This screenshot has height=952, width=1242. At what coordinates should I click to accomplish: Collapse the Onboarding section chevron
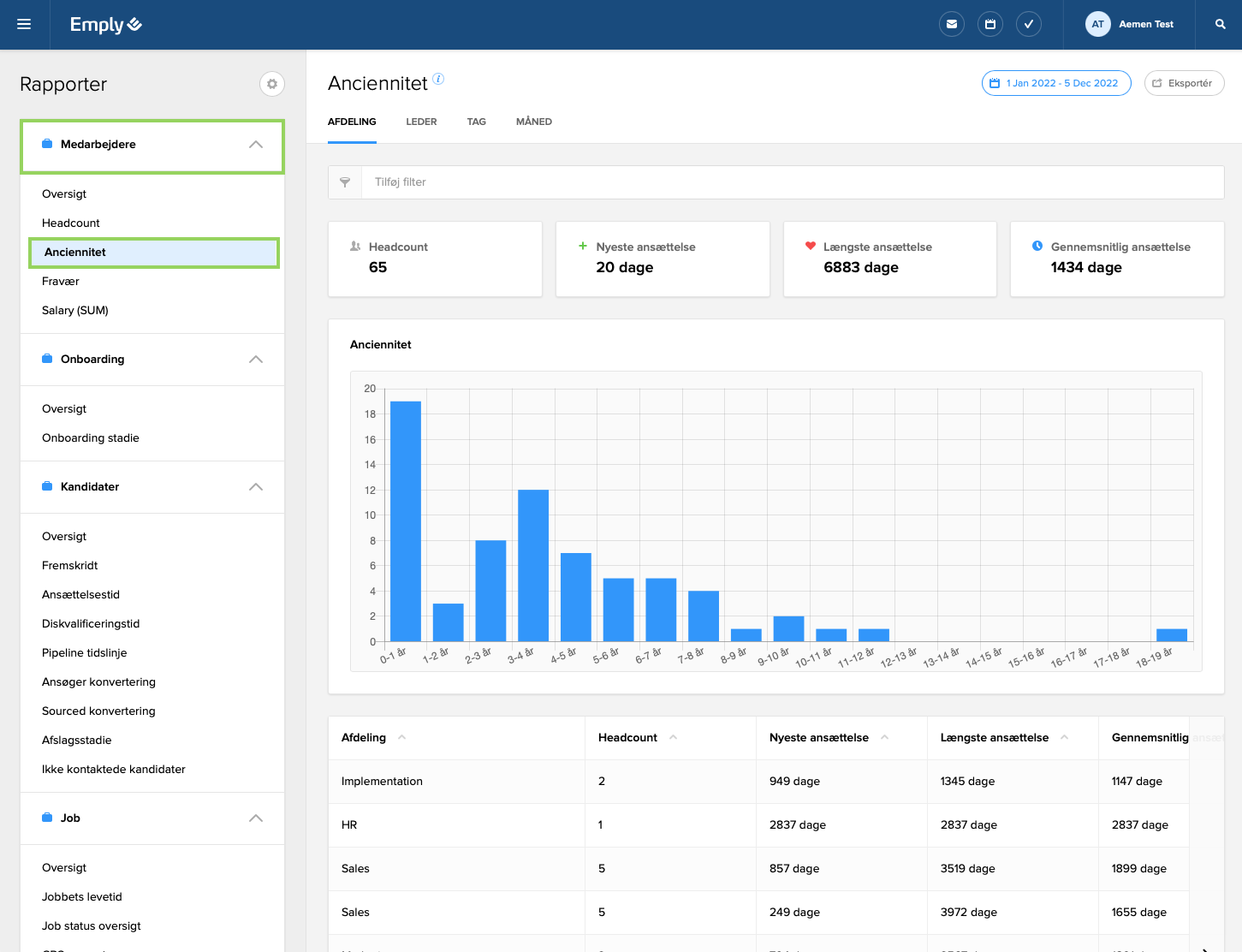coord(255,360)
